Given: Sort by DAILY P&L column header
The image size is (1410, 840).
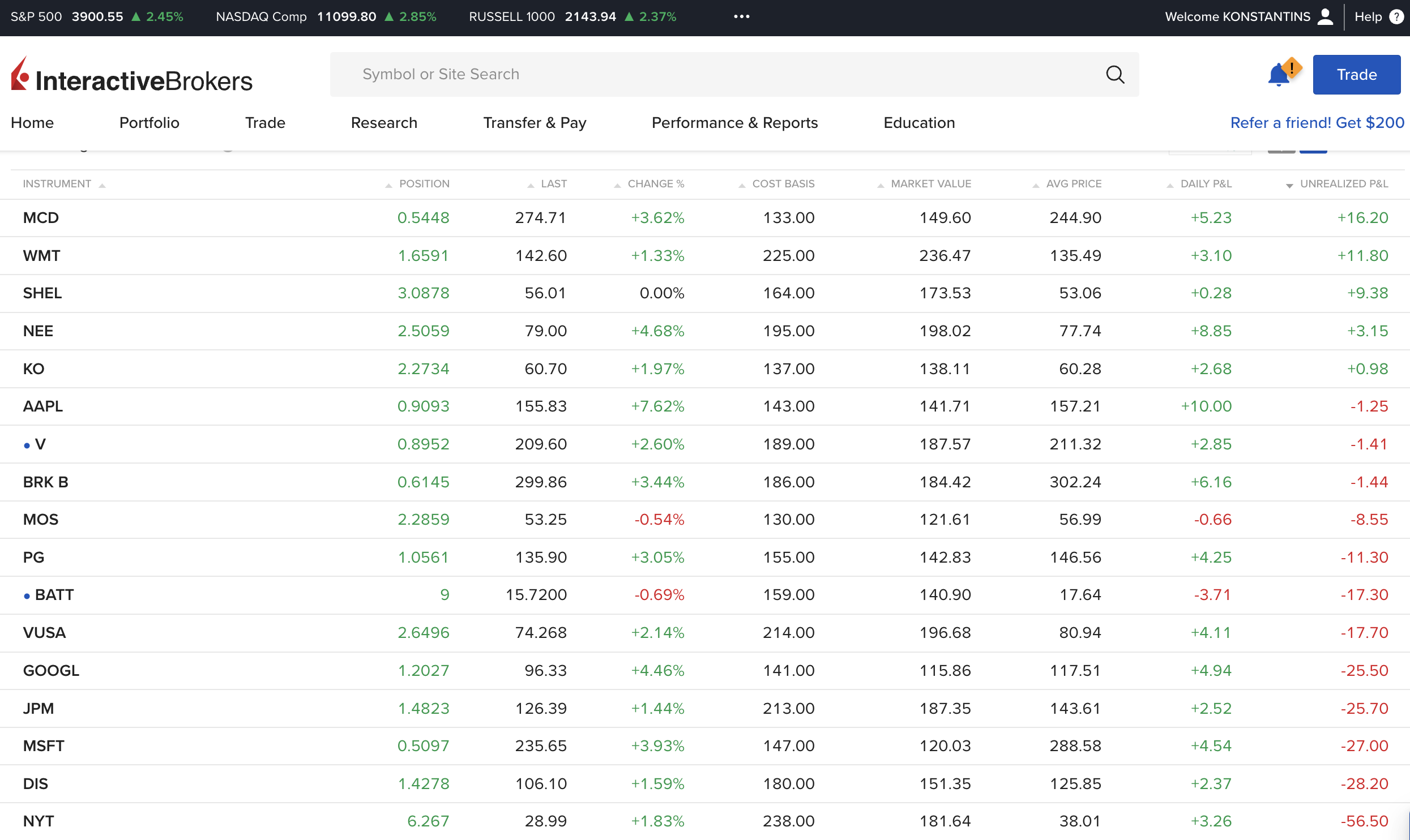Looking at the screenshot, I should coord(1206,184).
